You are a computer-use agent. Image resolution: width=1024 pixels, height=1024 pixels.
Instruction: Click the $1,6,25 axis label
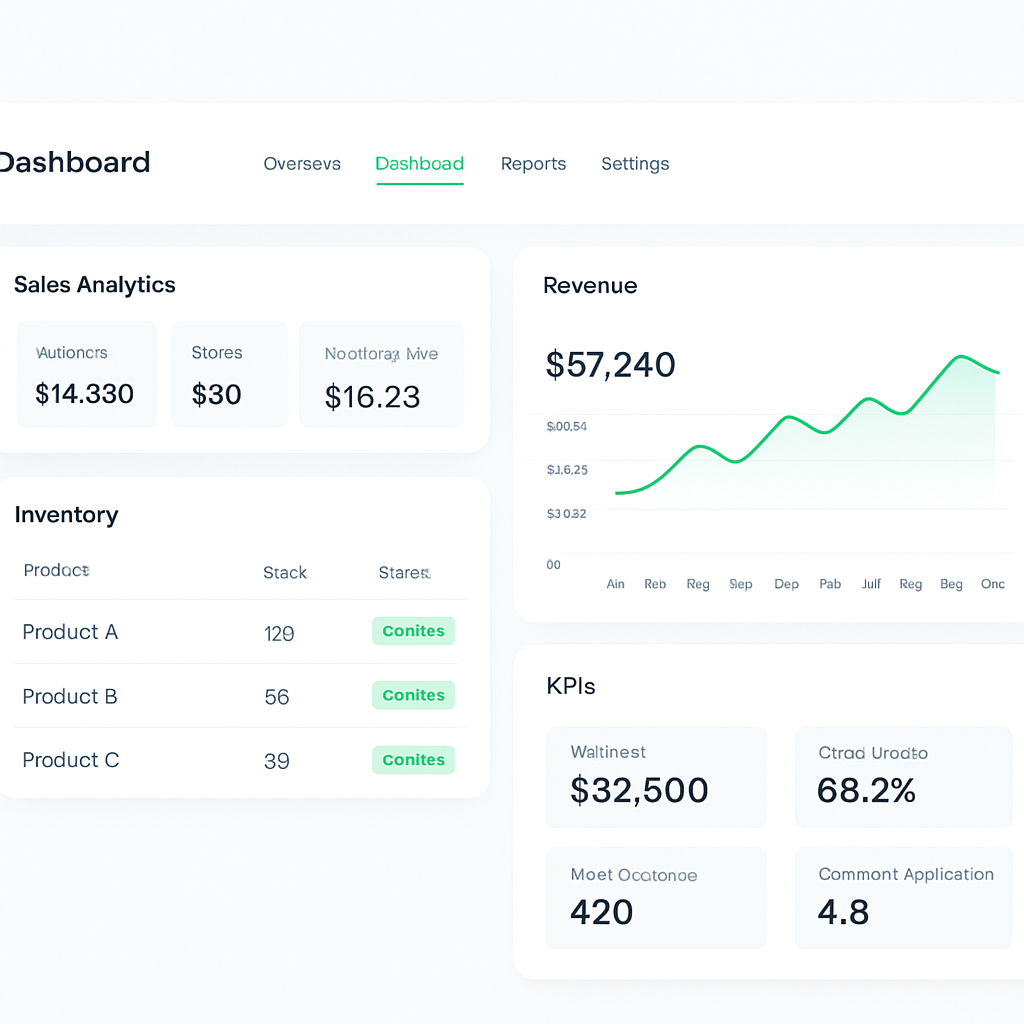coord(567,470)
